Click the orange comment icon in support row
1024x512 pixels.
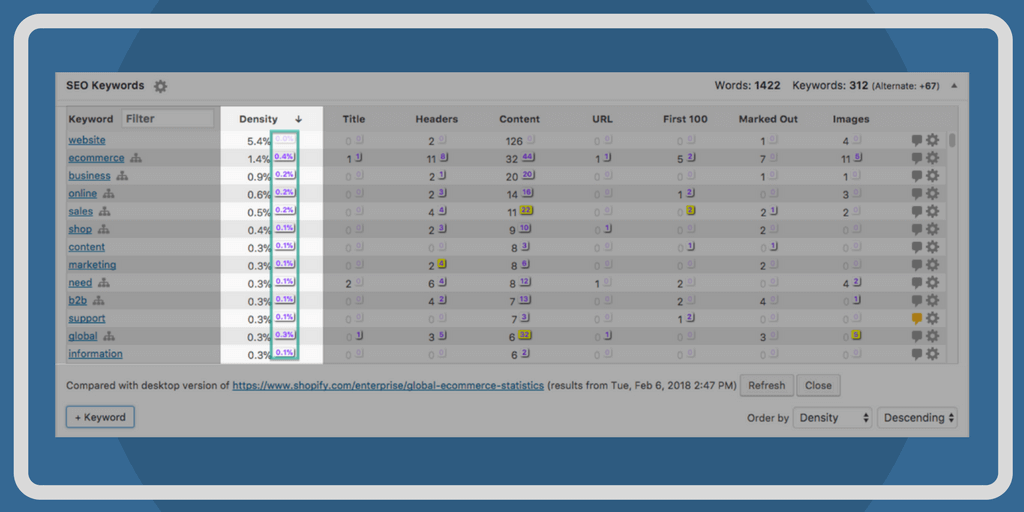tap(916, 318)
